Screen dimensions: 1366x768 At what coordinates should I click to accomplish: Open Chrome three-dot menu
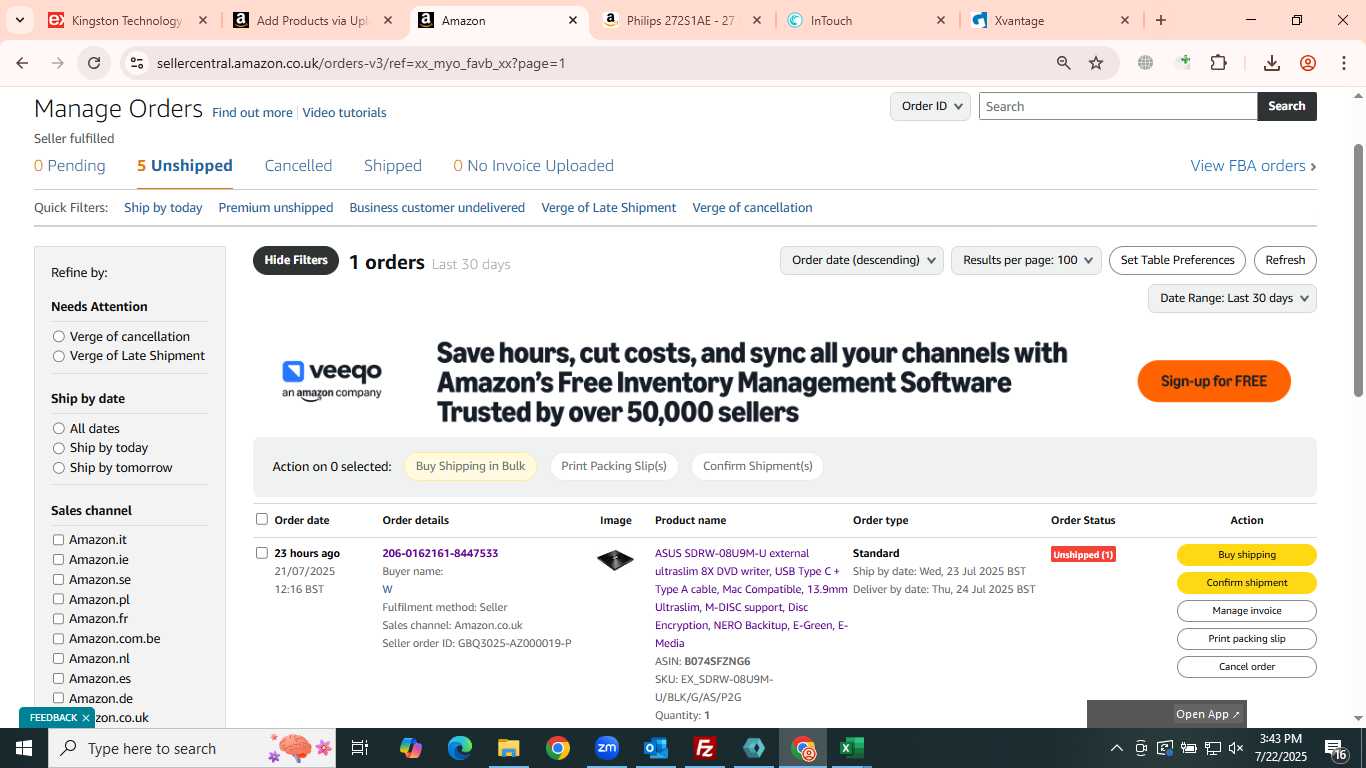[1343, 63]
